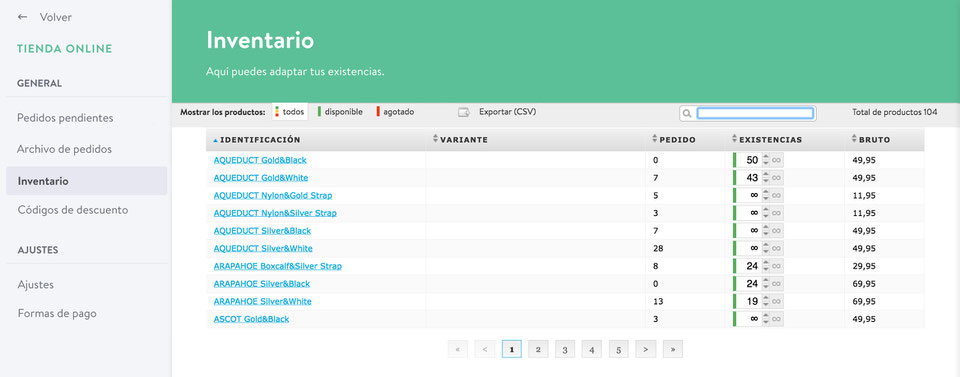This screenshot has height=377, width=960.
Task: Open Pedidos pendientes in sidebar
Action: [x=65, y=118]
